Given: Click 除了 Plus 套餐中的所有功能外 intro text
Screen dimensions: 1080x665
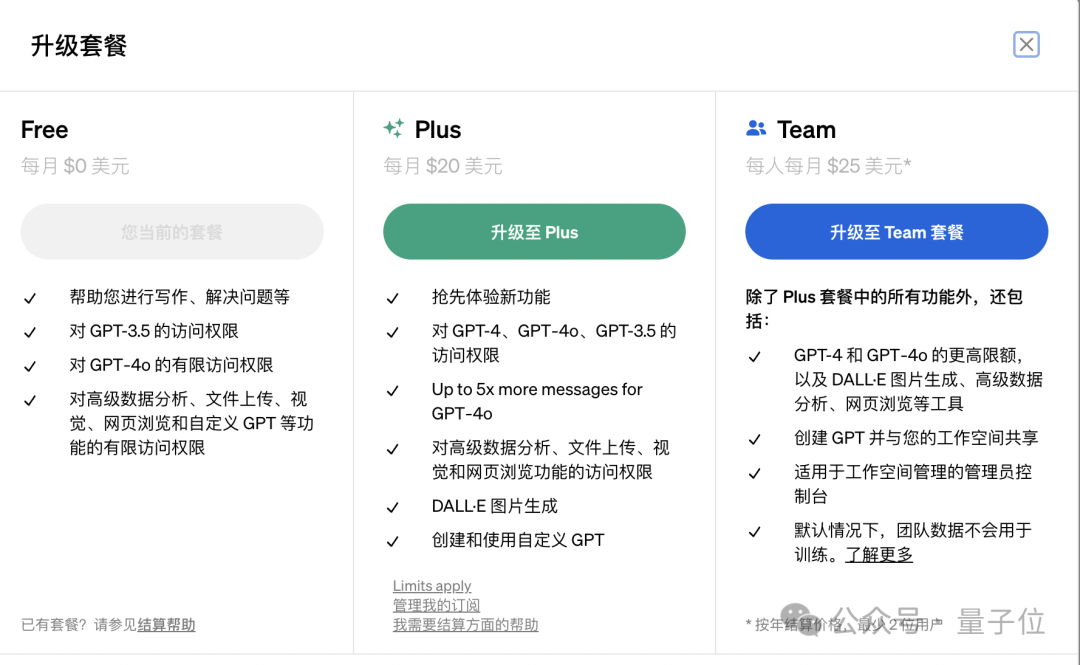Looking at the screenshot, I should point(884,309).
